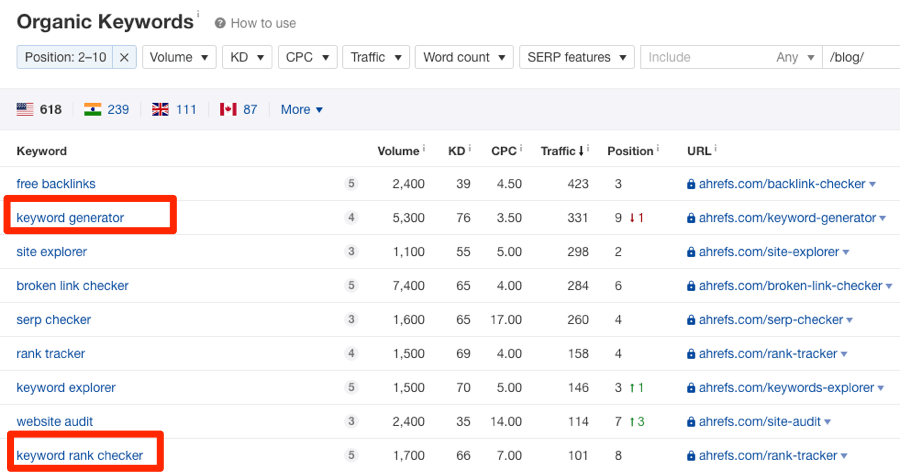Open the Any match-type dropdown

click(795, 57)
